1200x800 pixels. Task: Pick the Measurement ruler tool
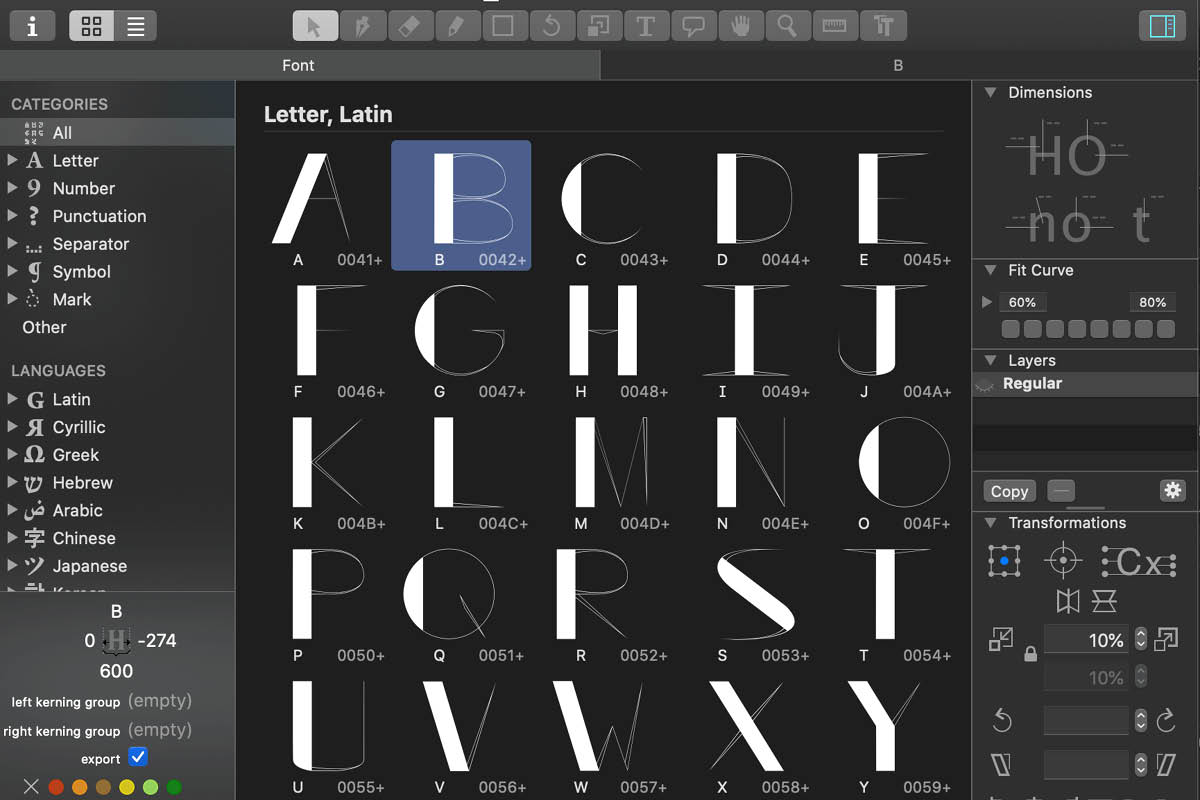tap(835, 26)
